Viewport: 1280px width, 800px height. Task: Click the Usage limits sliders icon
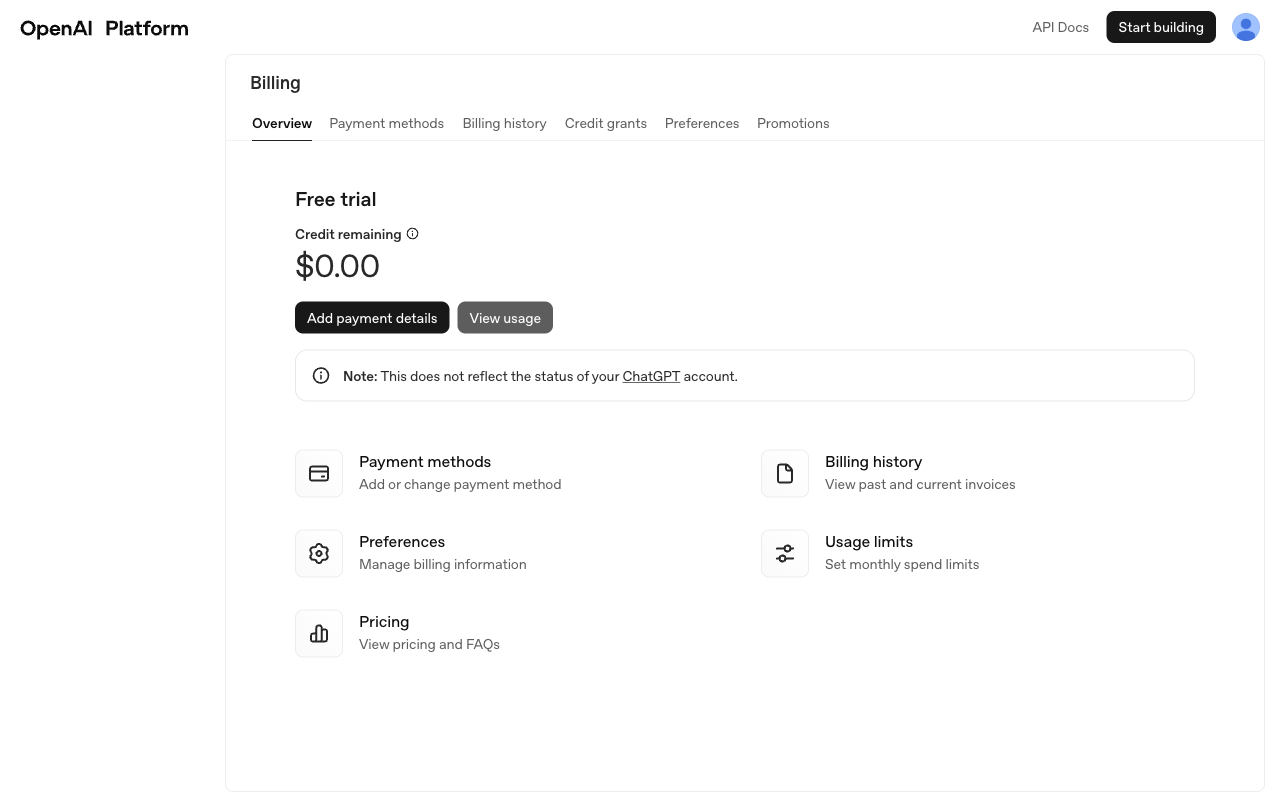[784, 552]
